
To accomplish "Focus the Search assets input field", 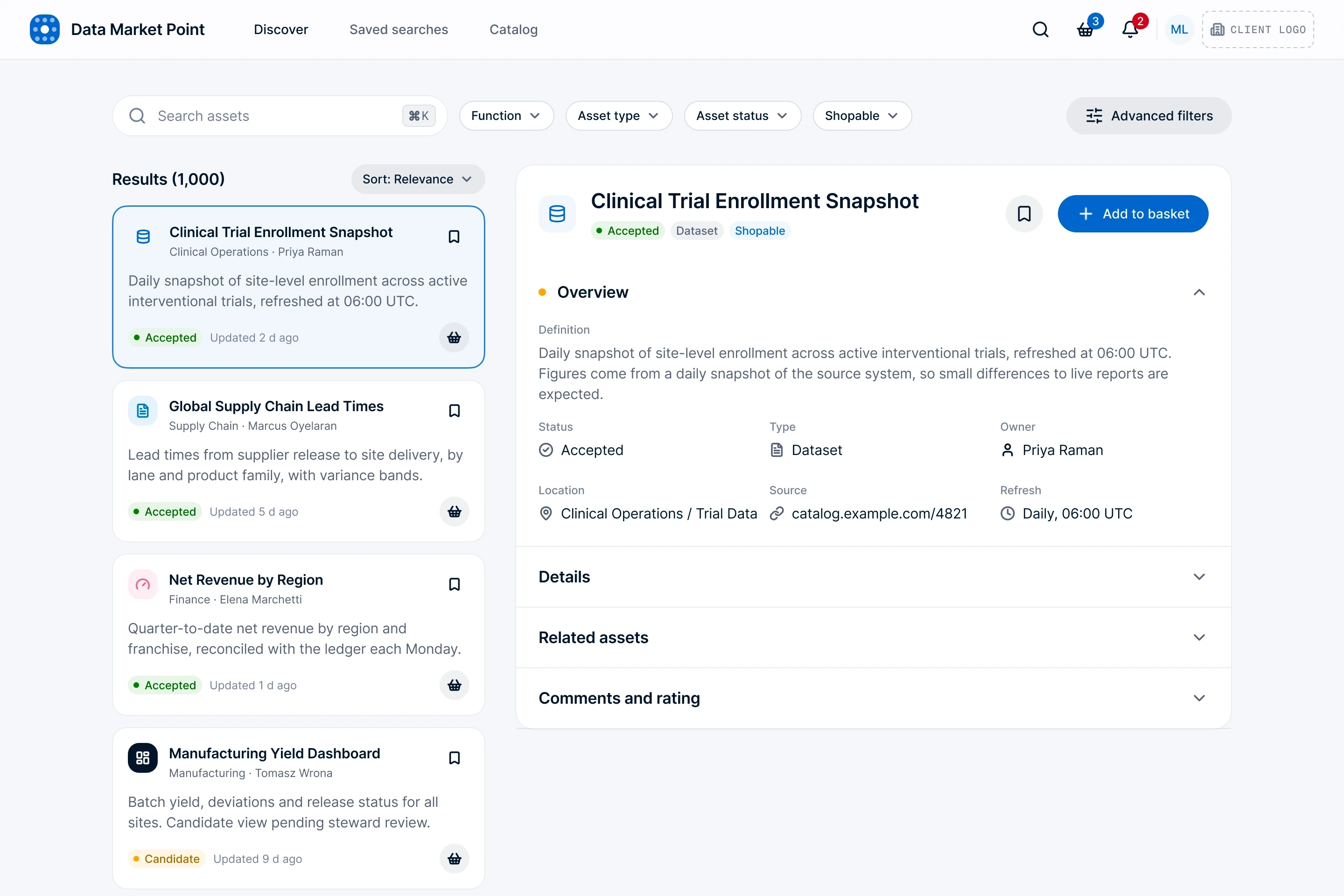I will (x=280, y=116).
